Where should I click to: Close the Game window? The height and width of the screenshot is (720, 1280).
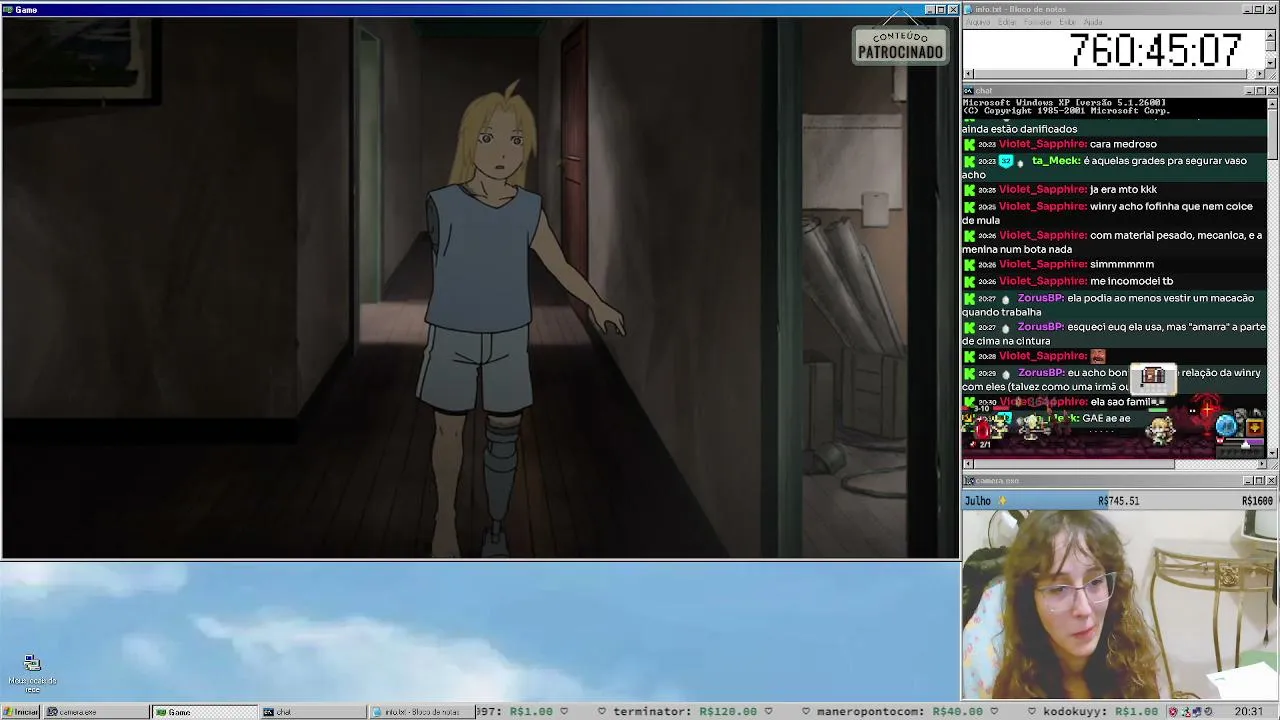952,10
